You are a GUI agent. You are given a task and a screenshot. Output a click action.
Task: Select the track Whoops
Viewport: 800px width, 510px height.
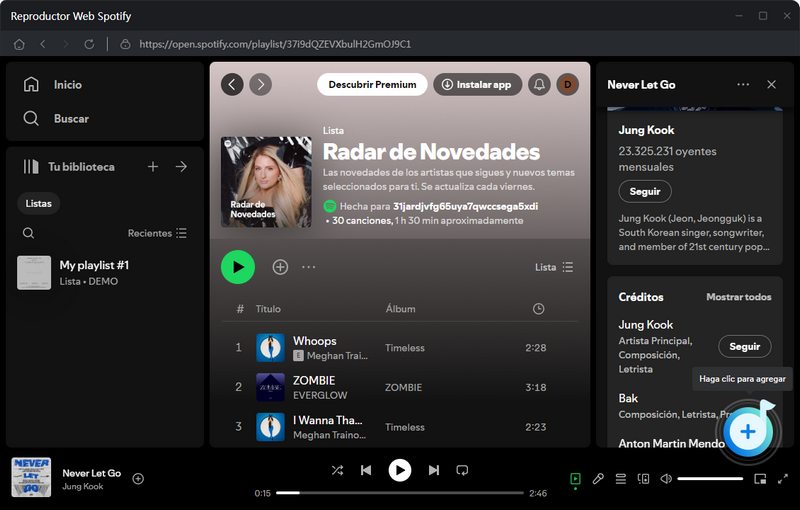(x=315, y=341)
